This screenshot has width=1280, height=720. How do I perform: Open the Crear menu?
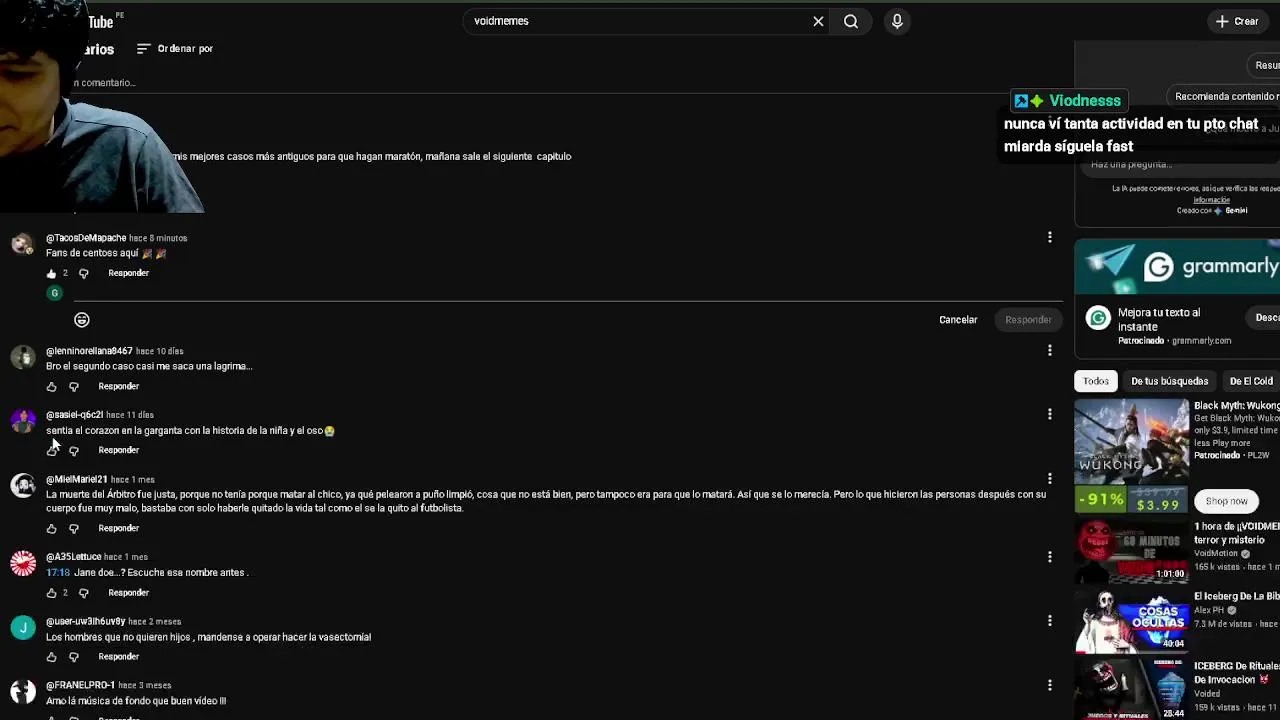pyautogui.click(x=1237, y=21)
